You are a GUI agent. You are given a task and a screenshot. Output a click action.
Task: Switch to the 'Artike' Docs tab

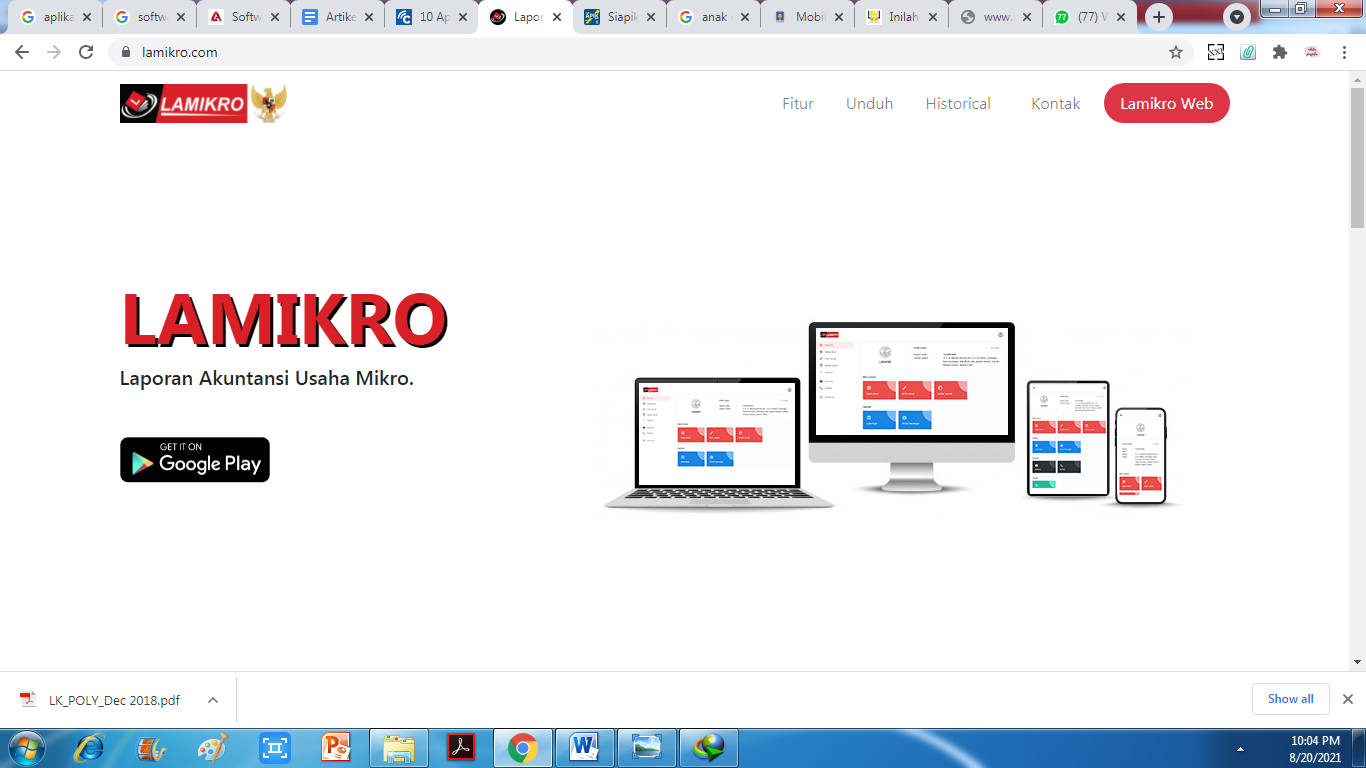(337, 17)
